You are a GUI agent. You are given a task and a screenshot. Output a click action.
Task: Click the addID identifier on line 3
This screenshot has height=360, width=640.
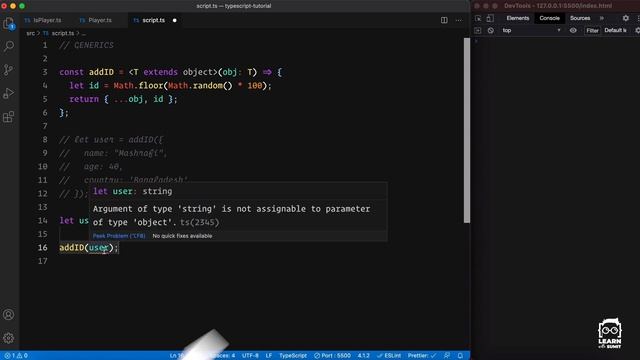[101, 72]
